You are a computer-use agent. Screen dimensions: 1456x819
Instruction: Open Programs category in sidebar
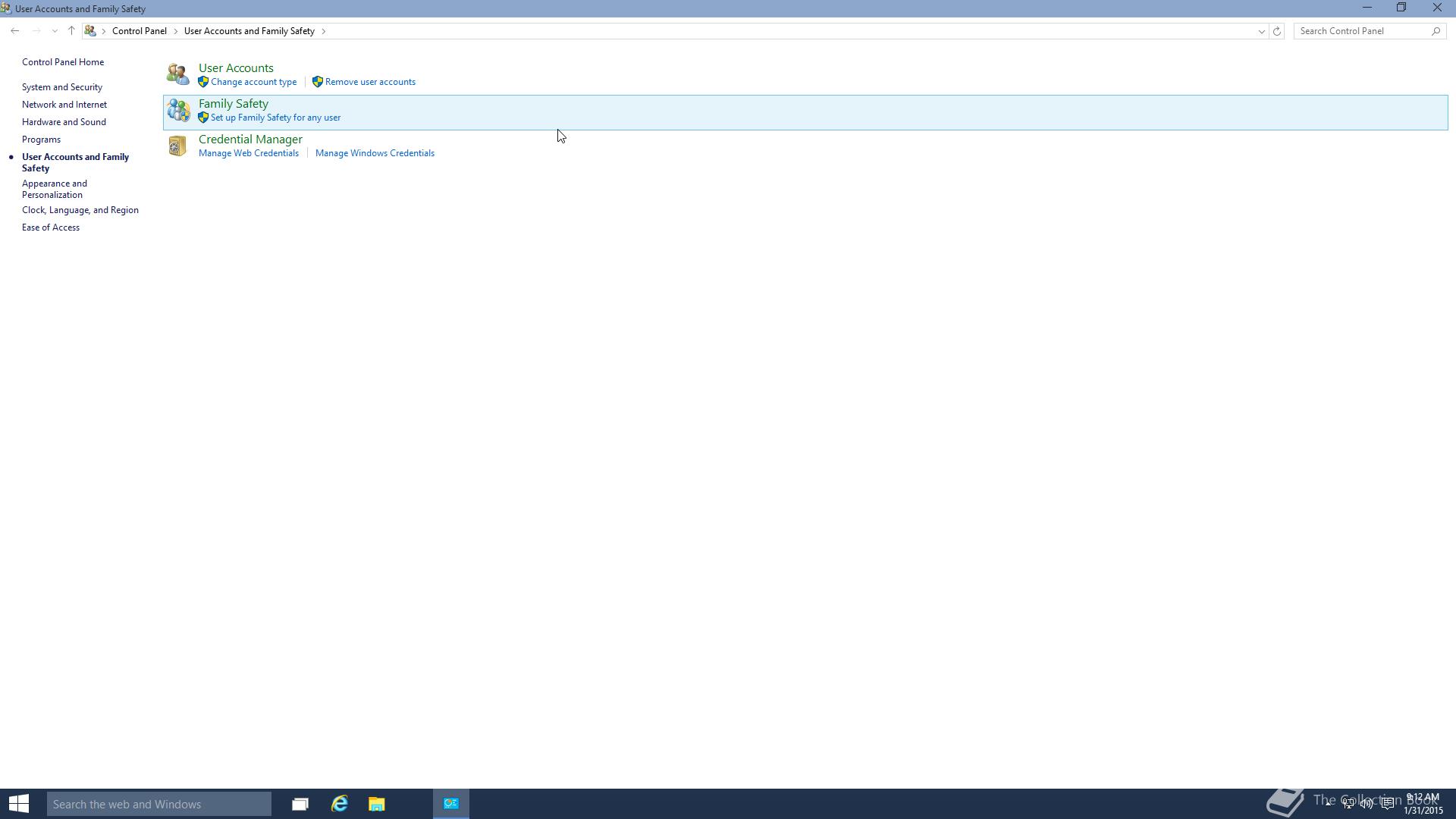click(41, 140)
